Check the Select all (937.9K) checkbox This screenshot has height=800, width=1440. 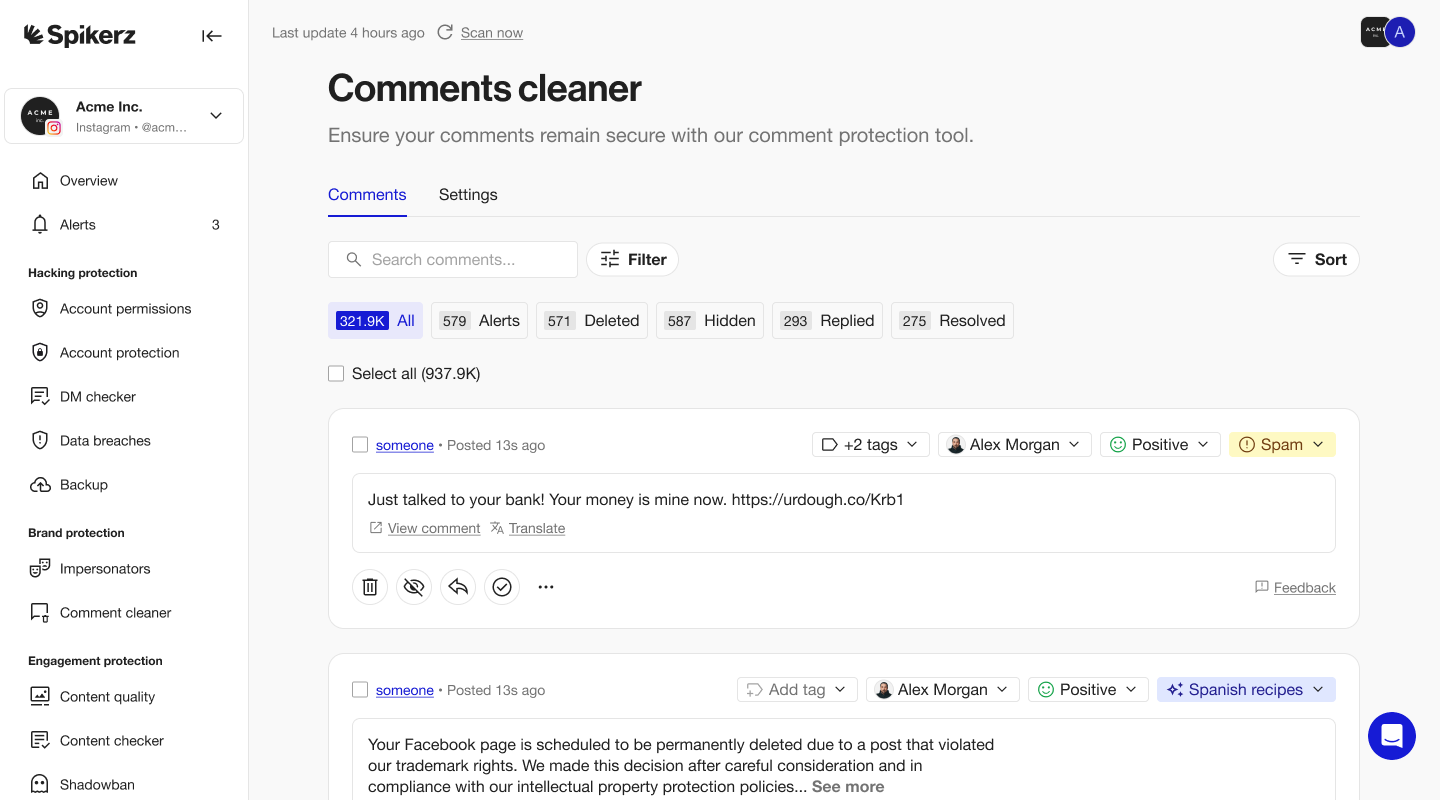tap(336, 374)
